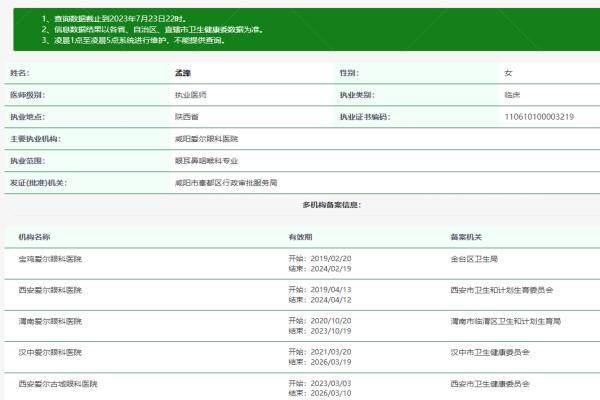
Task: Select the '渭南爱尔眼科医院' row name
Action: pos(50,321)
